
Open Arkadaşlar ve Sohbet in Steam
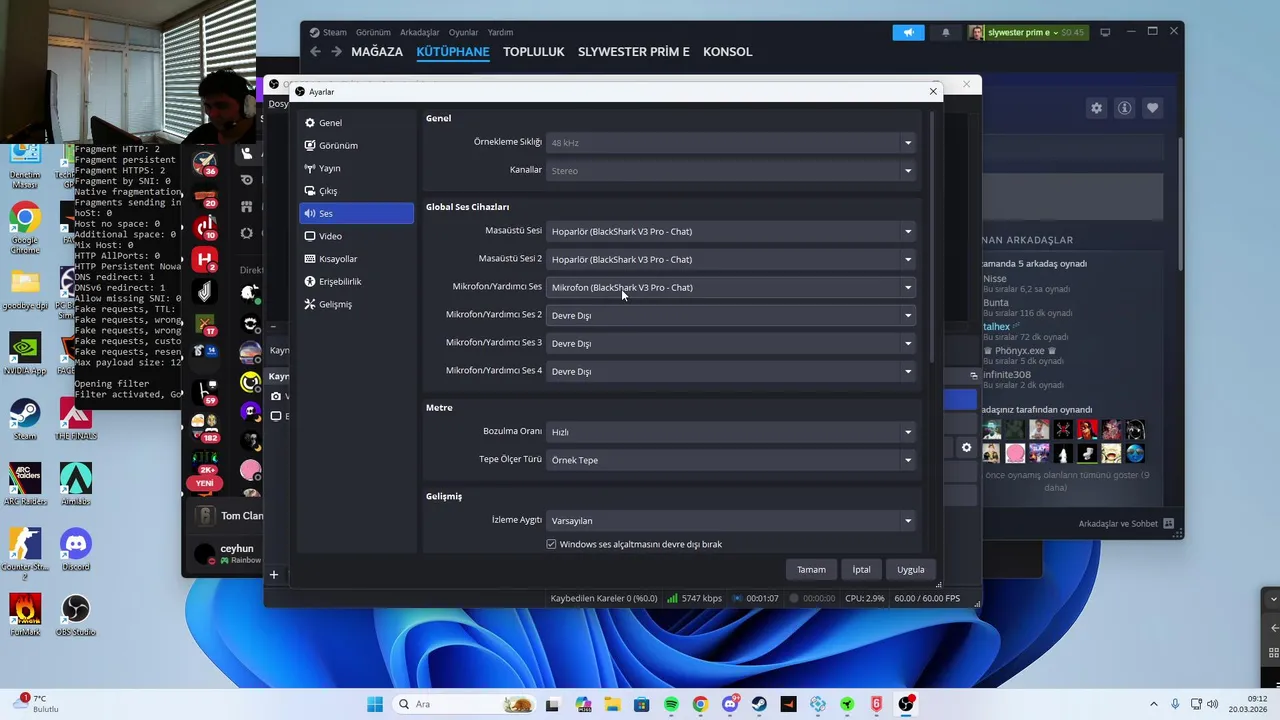pos(1126,524)
